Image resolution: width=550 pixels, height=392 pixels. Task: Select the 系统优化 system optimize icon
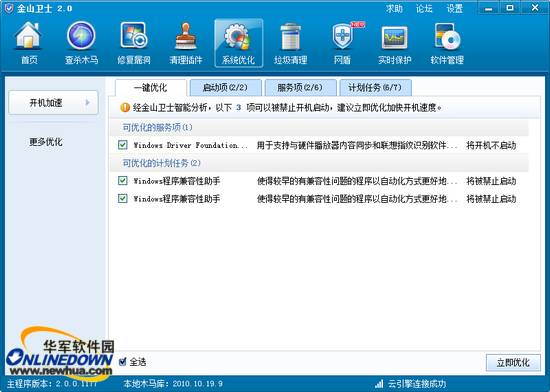[239, 43]
